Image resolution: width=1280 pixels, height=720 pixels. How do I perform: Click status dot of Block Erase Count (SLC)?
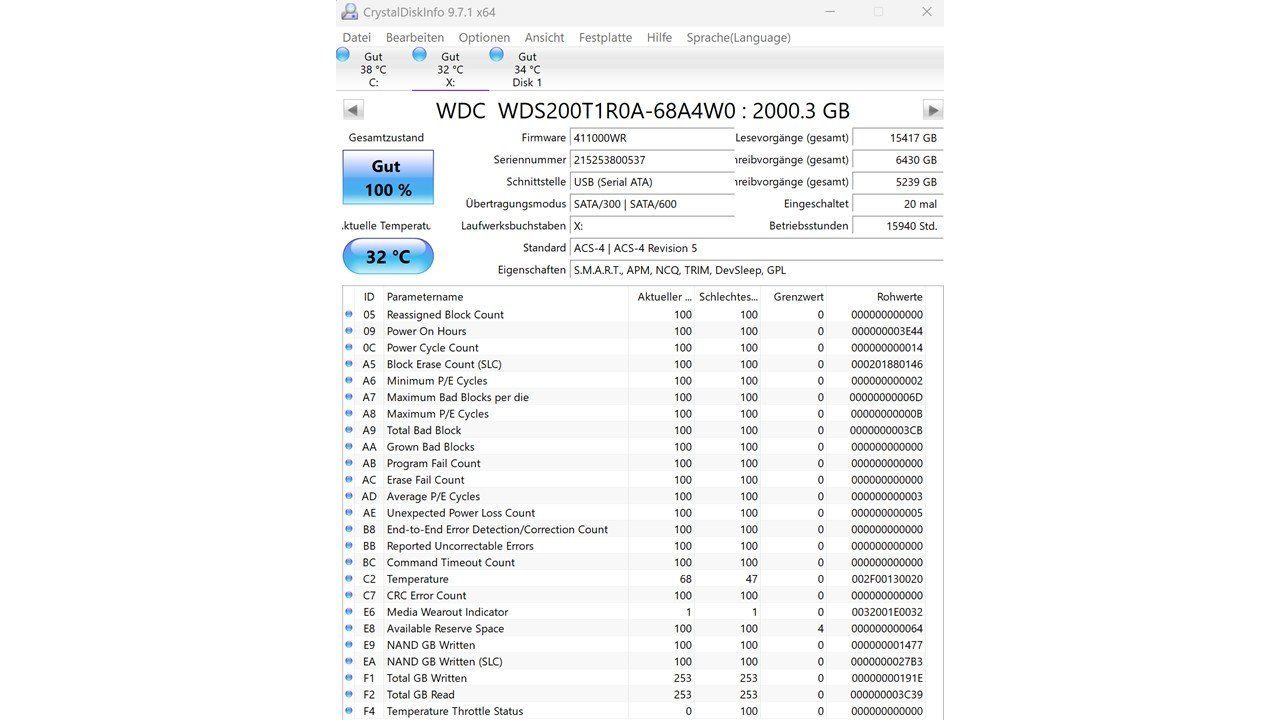349,364
